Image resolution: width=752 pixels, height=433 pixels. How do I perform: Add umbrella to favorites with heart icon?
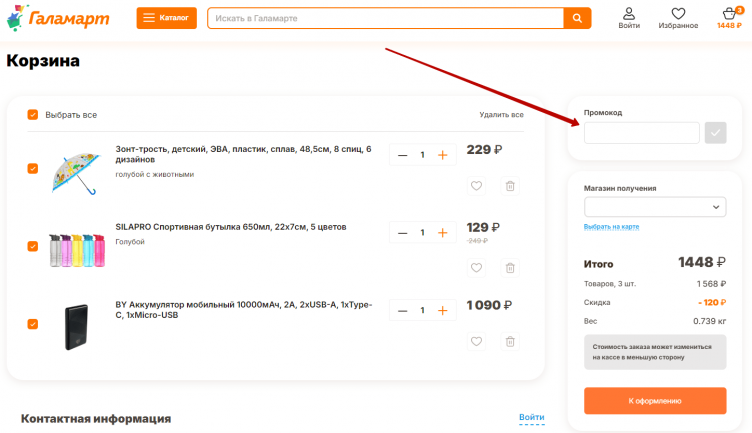pos(477,186)
